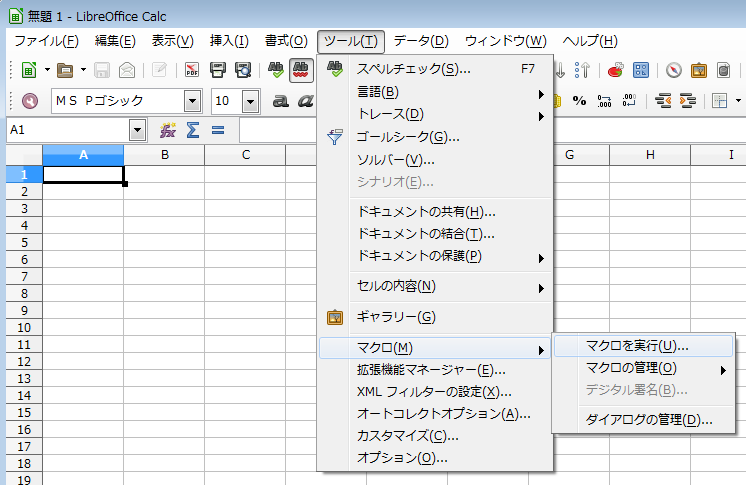Toggle the Italic 'a' formatting icon

tap(305, 101)
